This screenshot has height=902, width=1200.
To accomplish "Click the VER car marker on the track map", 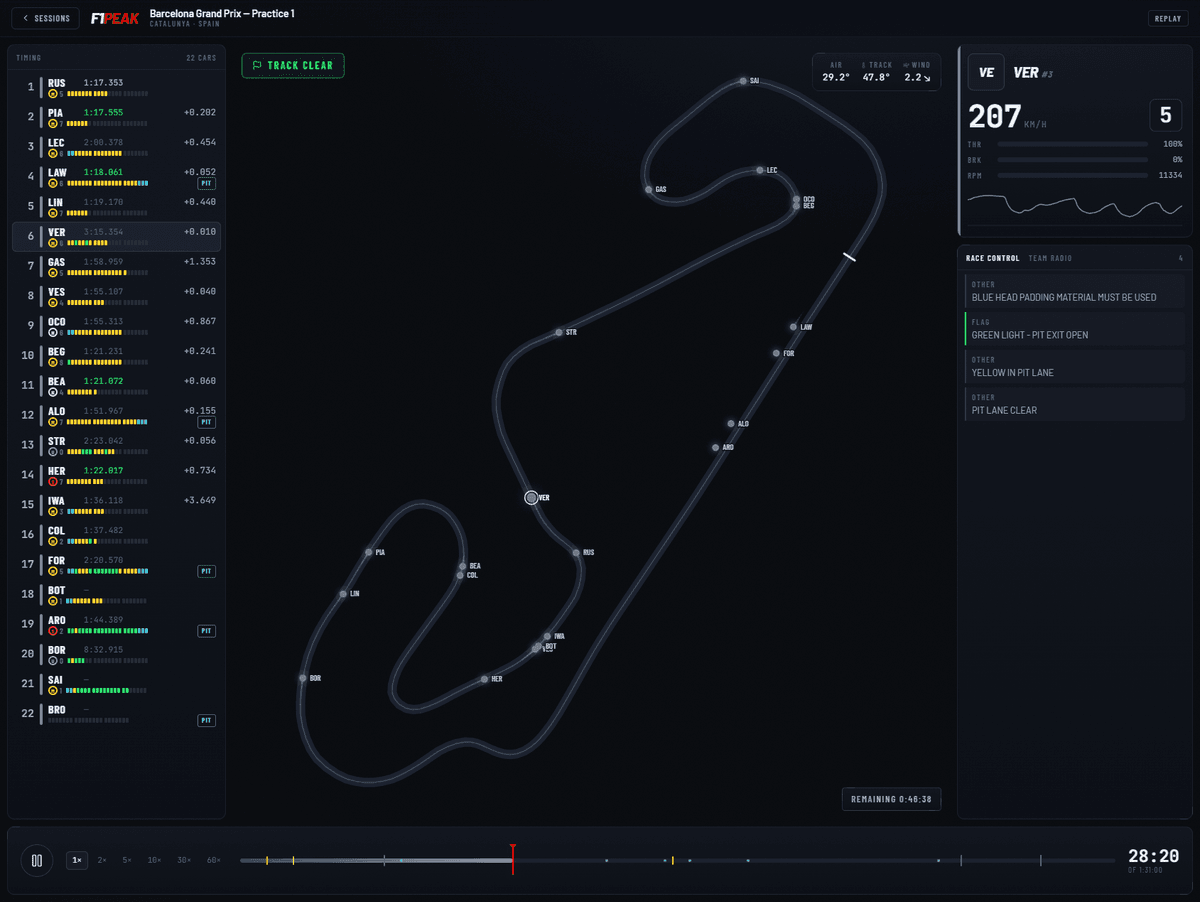I will [x=531, y=497].
